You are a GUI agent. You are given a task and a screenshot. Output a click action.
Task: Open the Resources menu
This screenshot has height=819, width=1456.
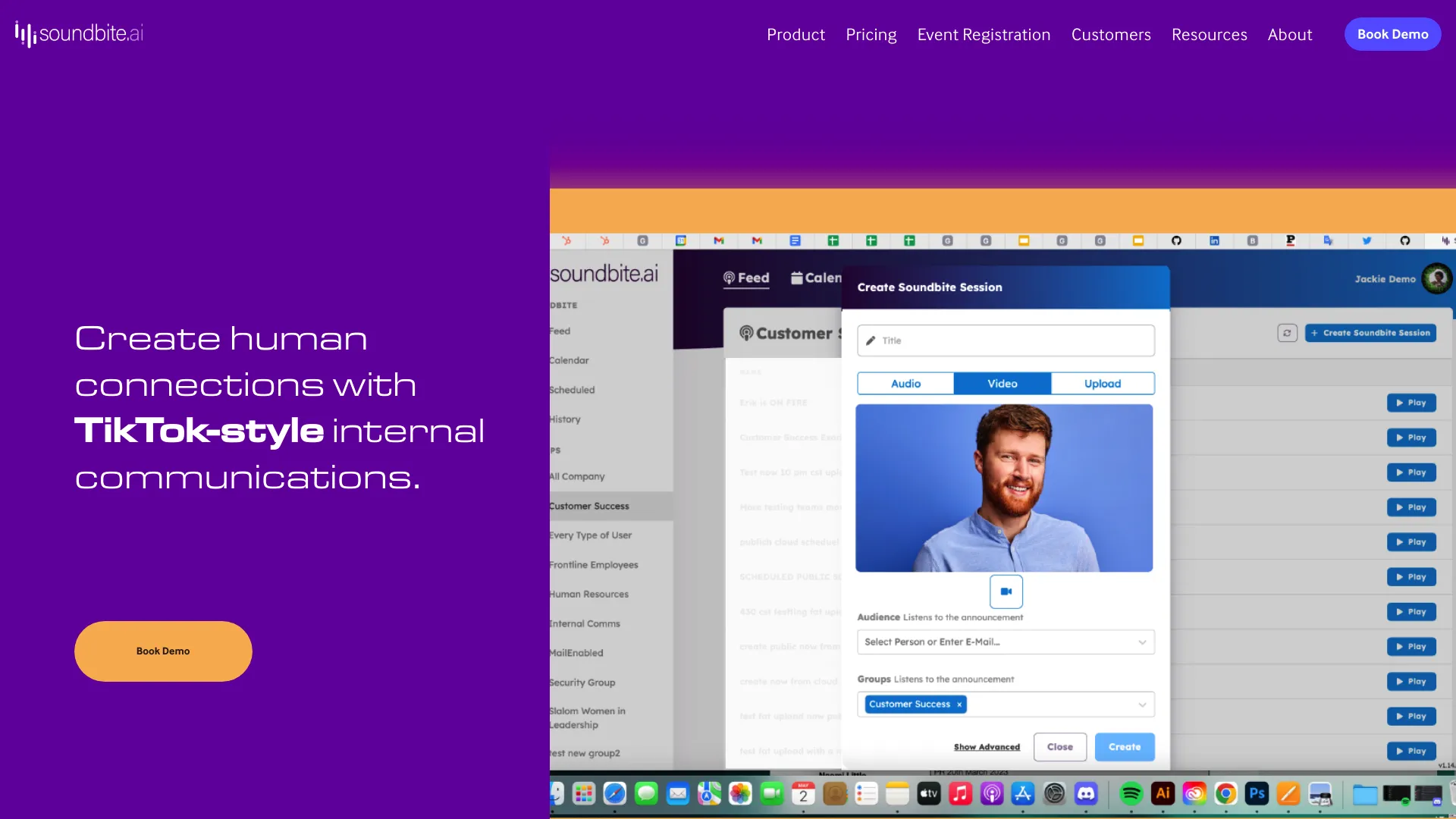(1210, 35)
